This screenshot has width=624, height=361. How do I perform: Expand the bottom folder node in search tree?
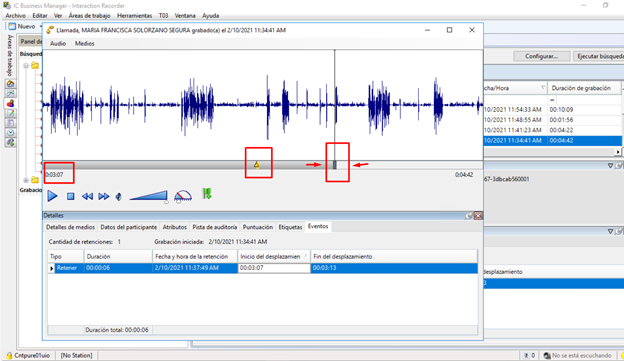click(26, 180)
